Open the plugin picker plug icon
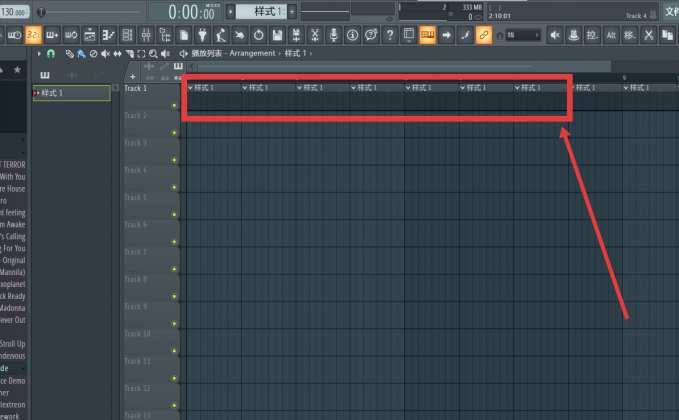 [202, 35]
